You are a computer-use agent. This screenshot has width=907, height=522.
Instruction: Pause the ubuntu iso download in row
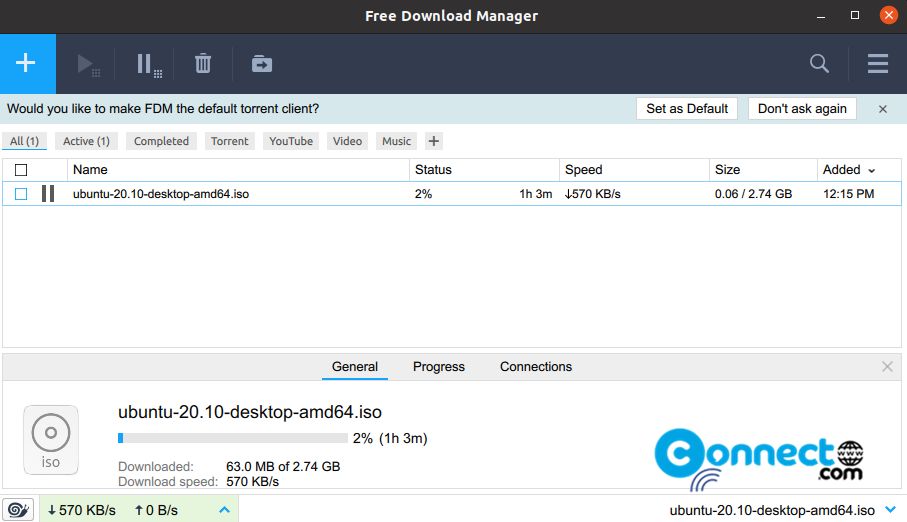click(48, 194)
